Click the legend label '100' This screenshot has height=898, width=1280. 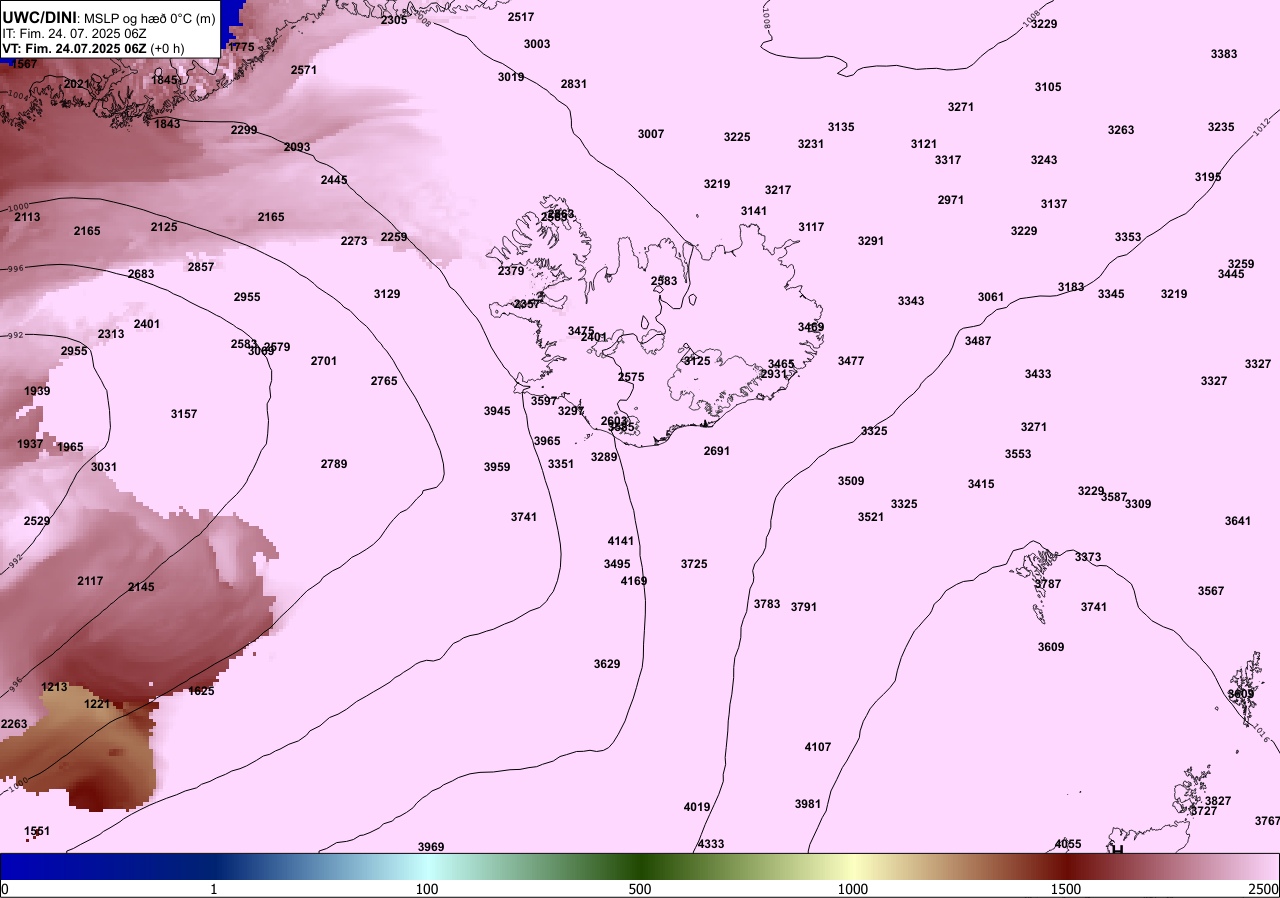[x=427, y=889]
